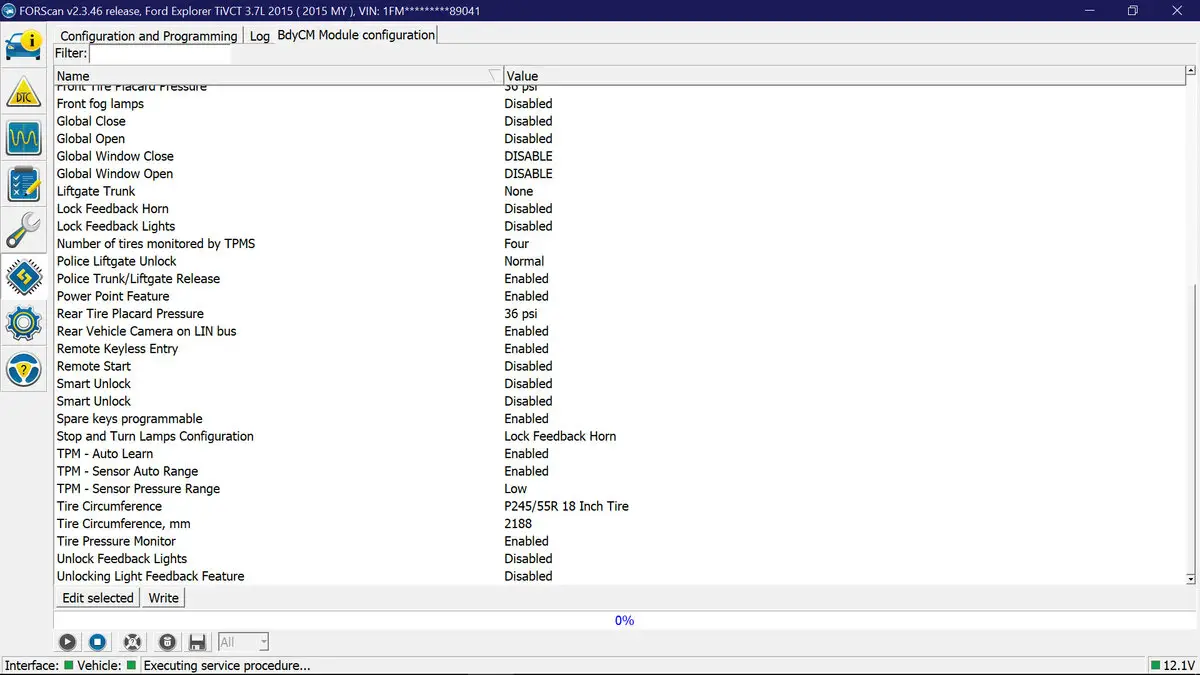Click the green Interface status indicator

(x=69, y=665)
